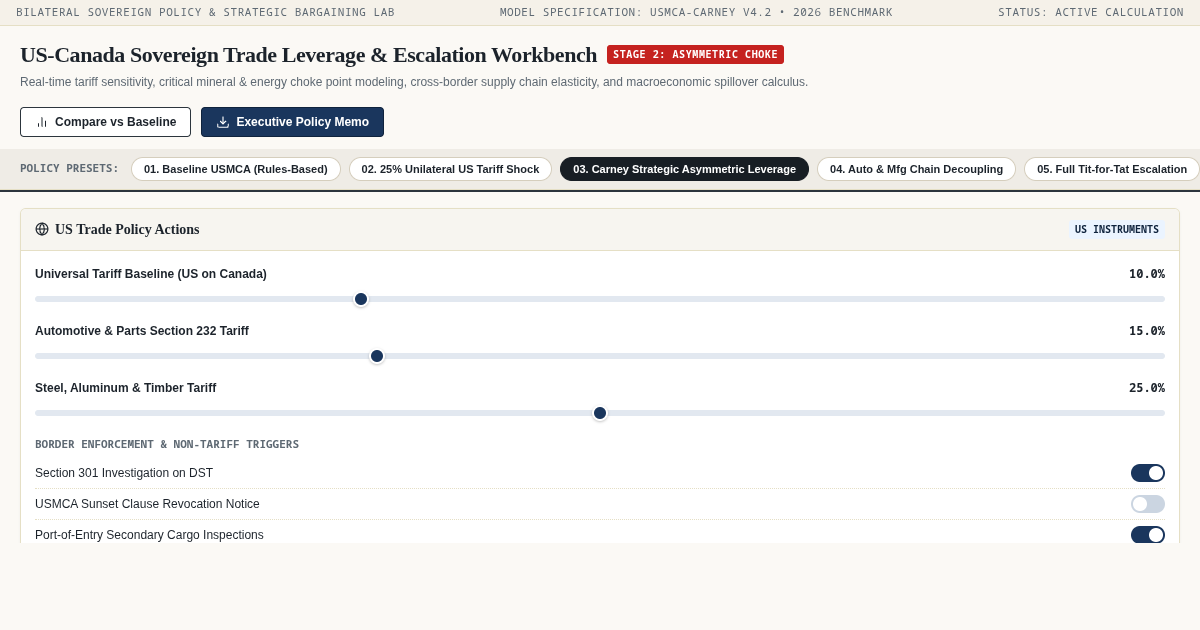1200x630 pixels.
Task: Click the STATUS: ACTIVE CALCULATION text
Action: tap(1091, 13)
